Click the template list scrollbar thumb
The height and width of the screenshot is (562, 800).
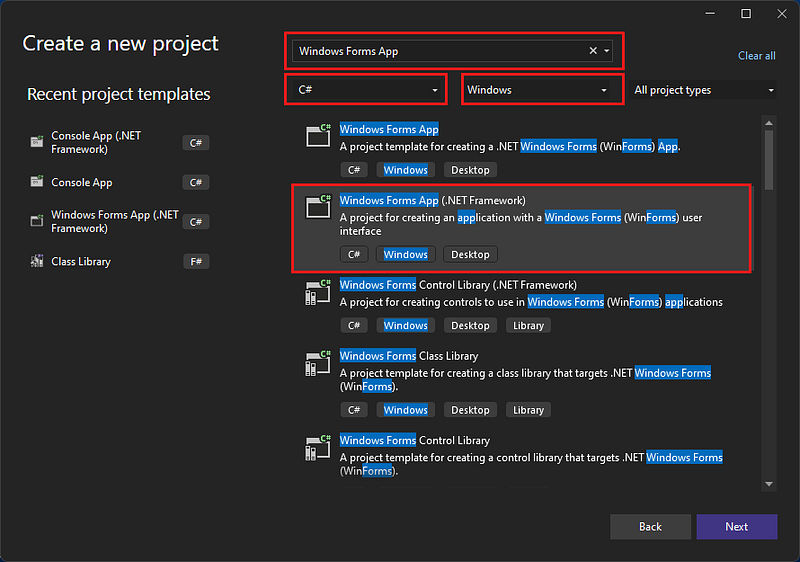coord(769,160)
